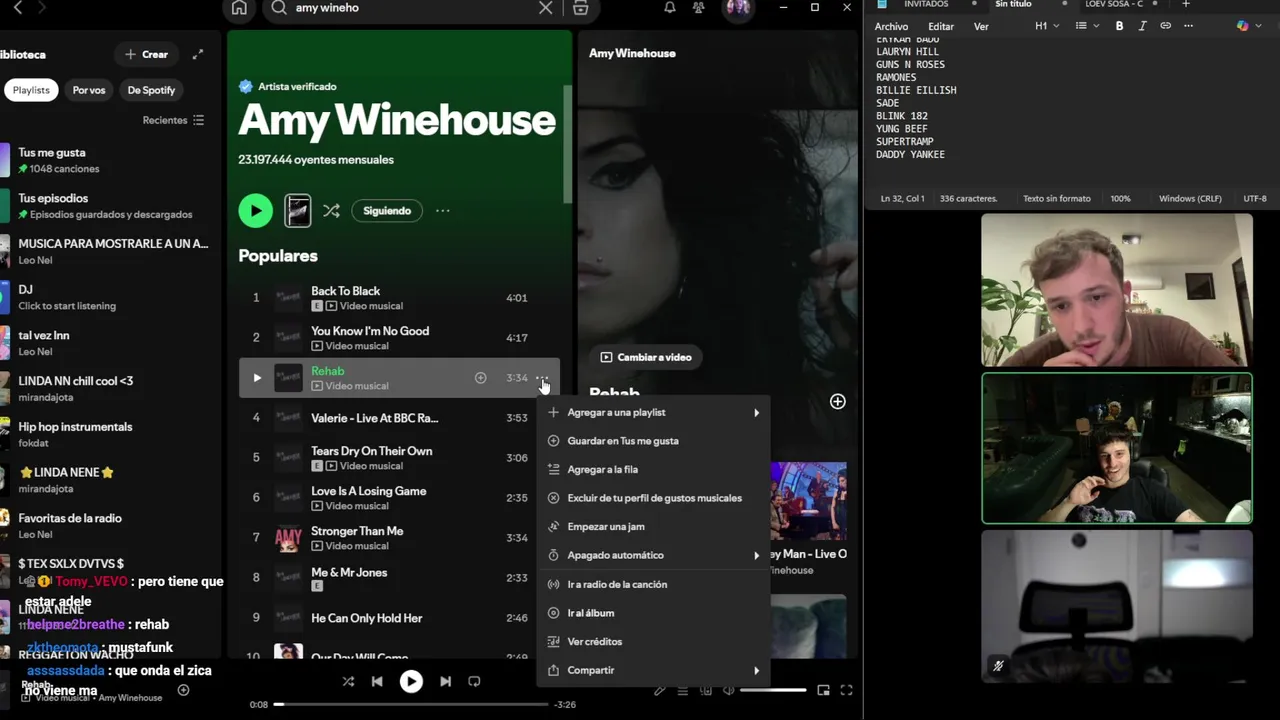The width and height of the screenshot is (1280, 720).
Task: Click the Recientes list view icon
Action: point(198,120)
